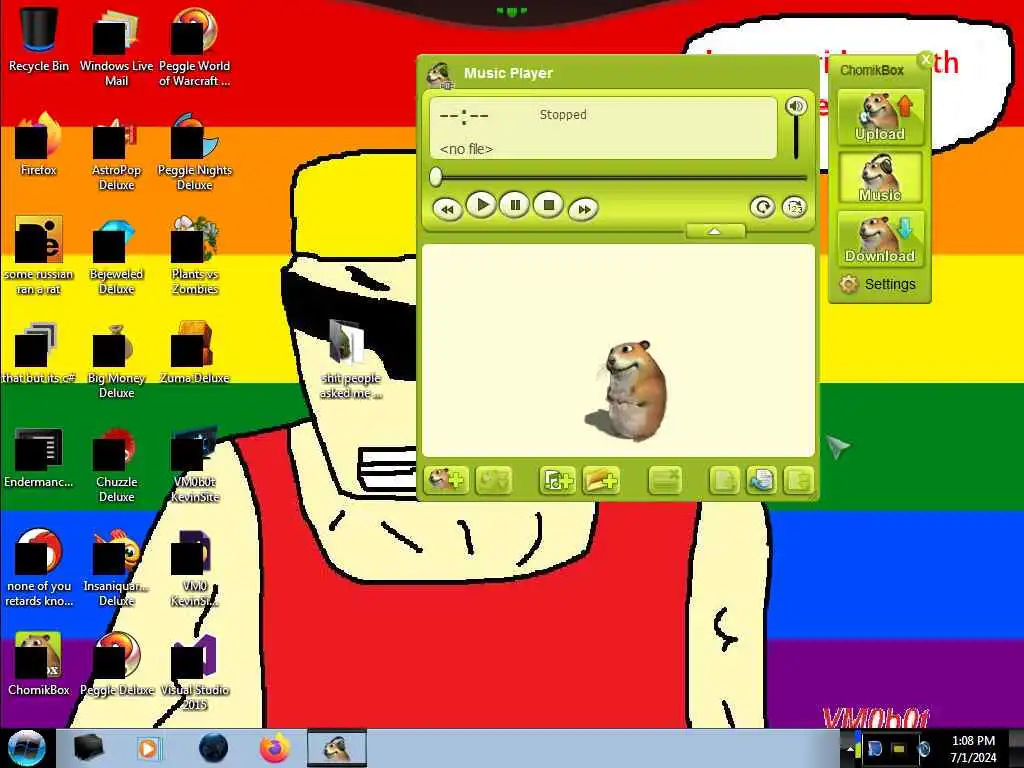The width and height of the screenshot is (1024, 768).
Task: Open ChomikBox Settings
Action: click(x=878, y=284)
